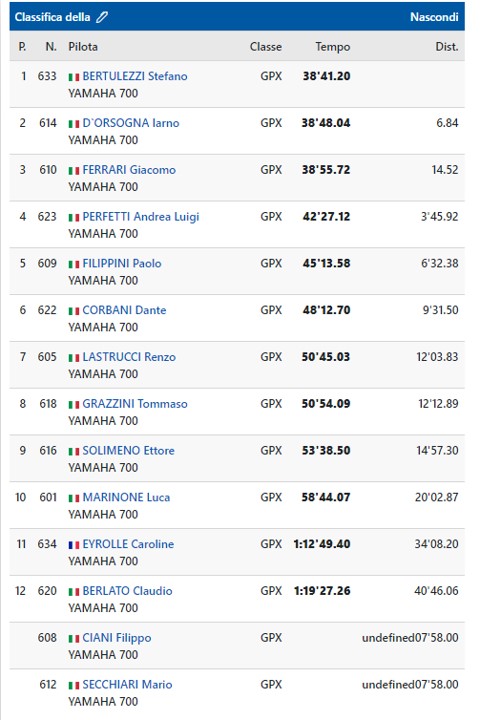Click the Tempo column header
480x720 pixels.
333,47
